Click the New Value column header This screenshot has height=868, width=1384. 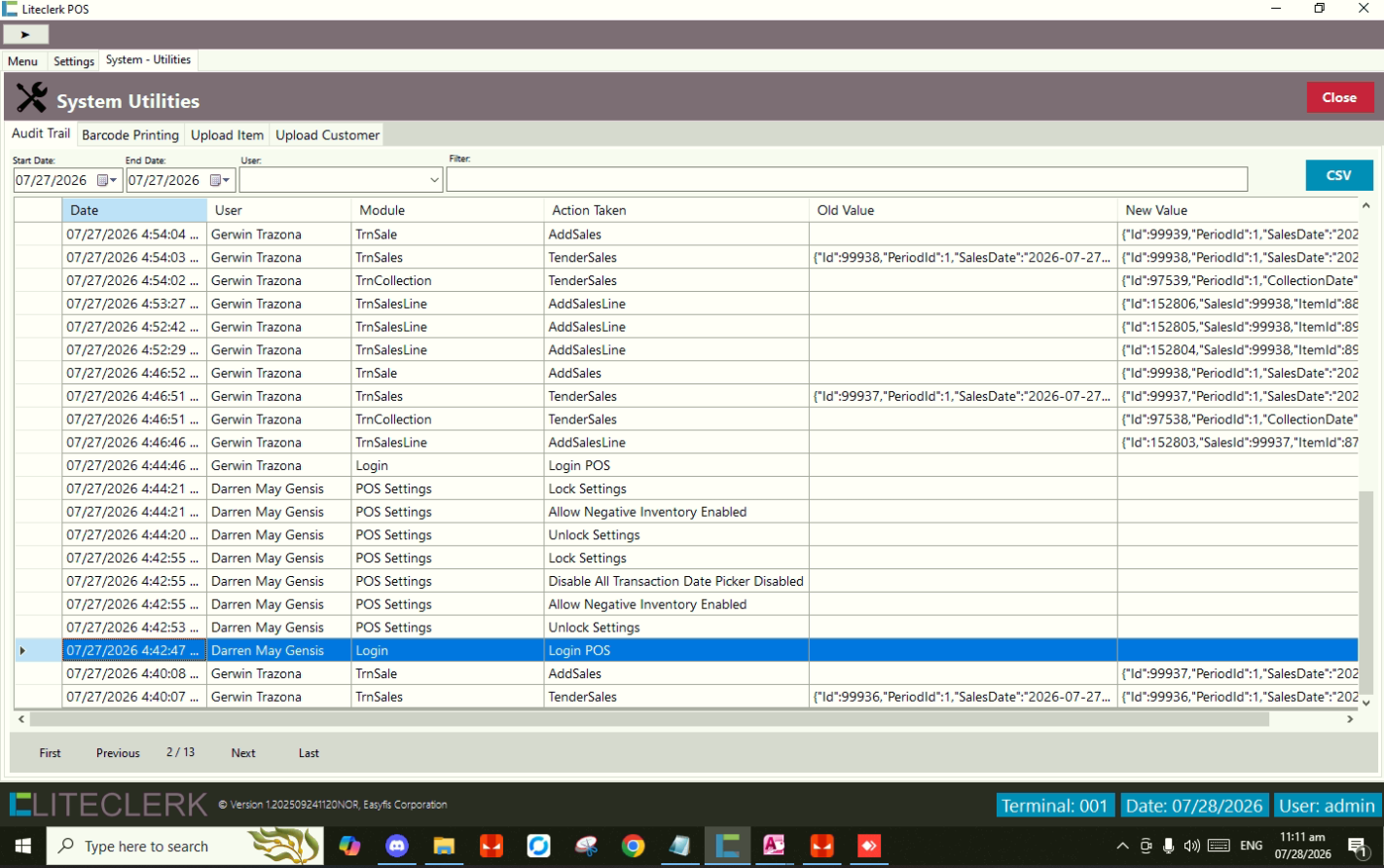(x=1237, y=210)
